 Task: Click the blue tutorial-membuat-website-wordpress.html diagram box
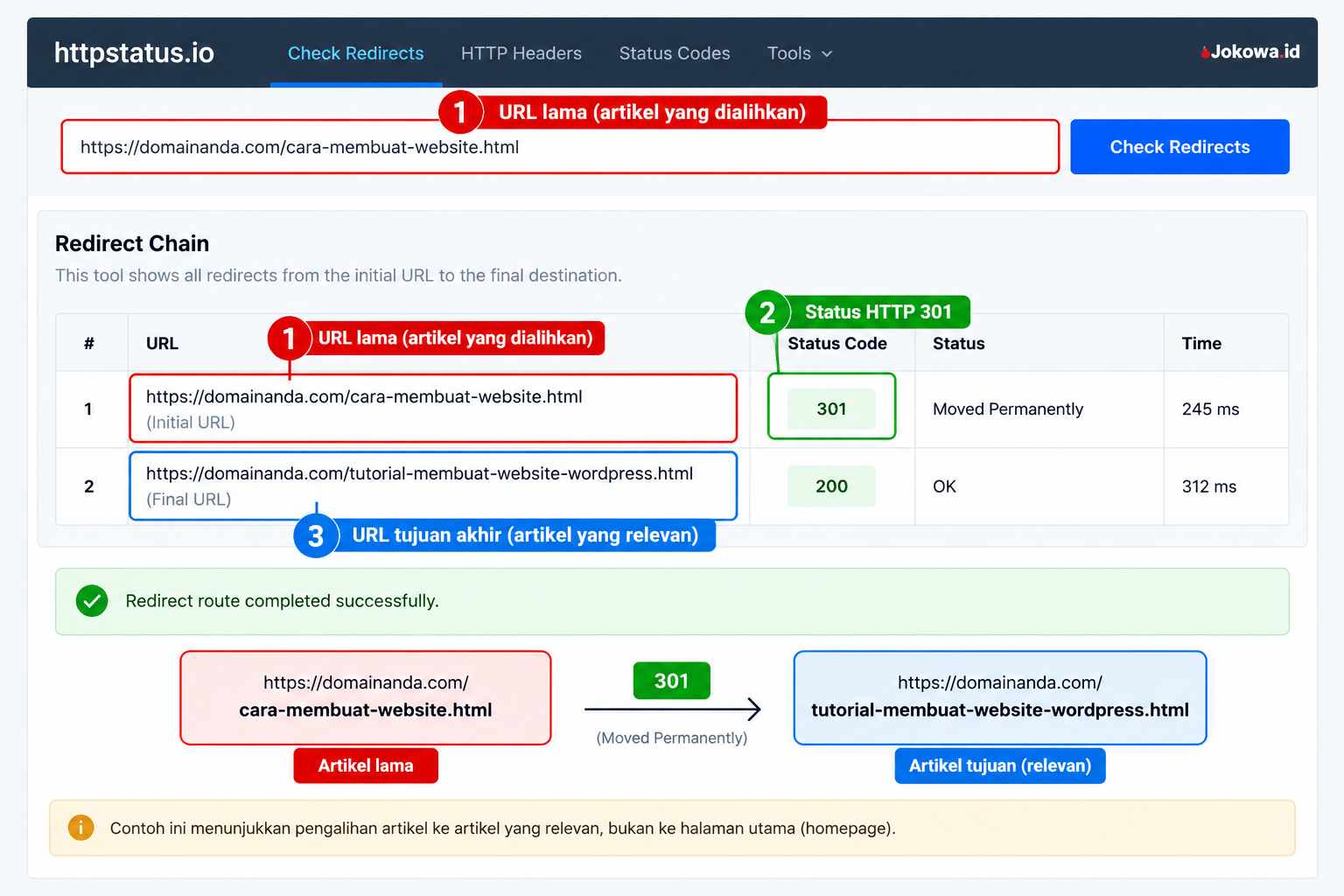point(1000,697)
